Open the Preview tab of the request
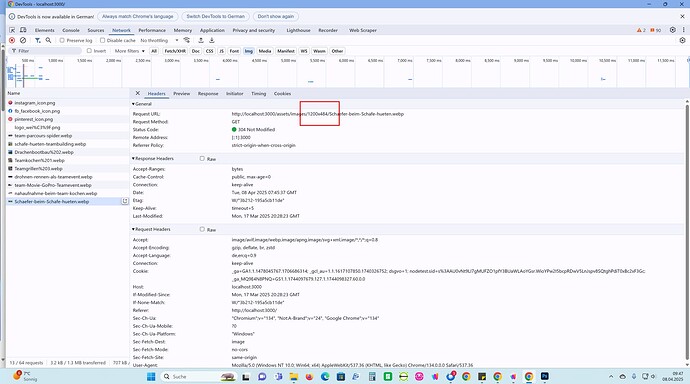This screenshot has height=384, width=690. point(181,94)
